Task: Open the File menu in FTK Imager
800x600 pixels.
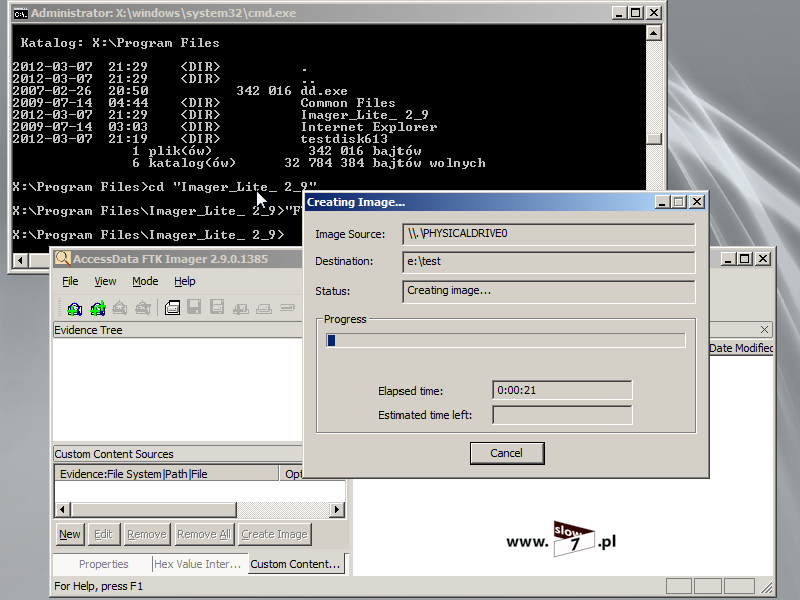Action: (70, 281)
